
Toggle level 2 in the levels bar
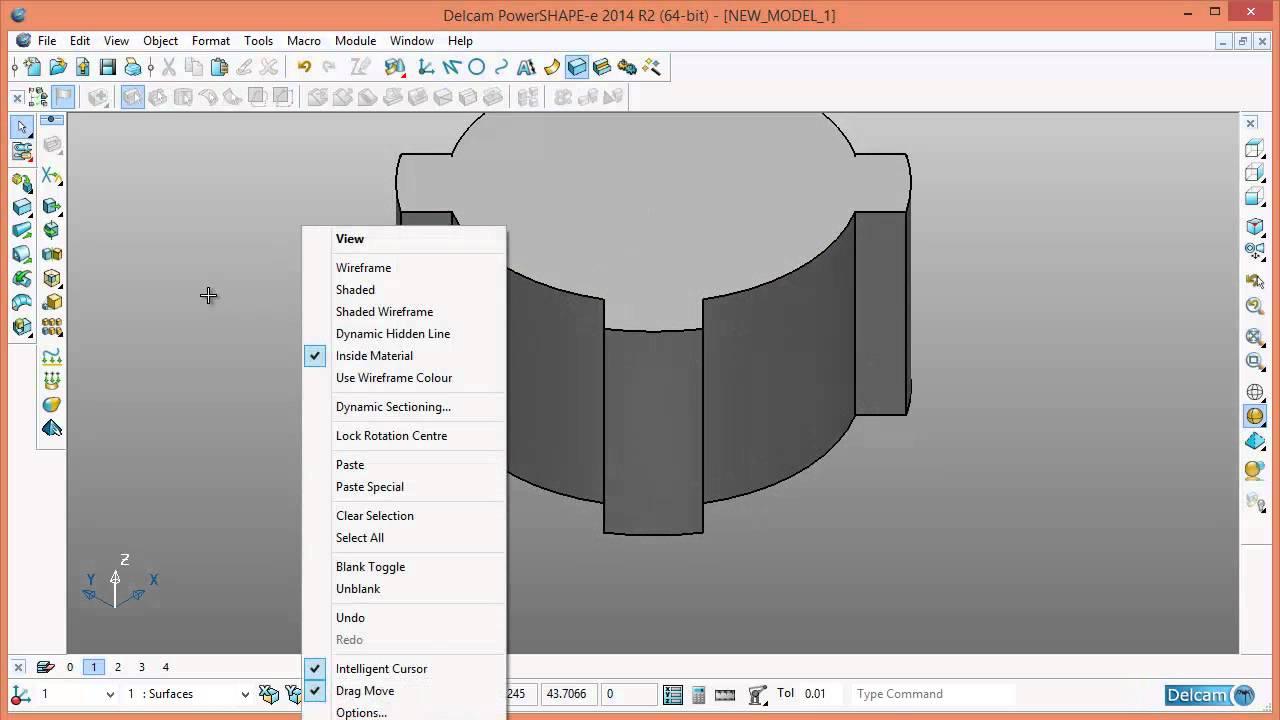coord(118,667)
